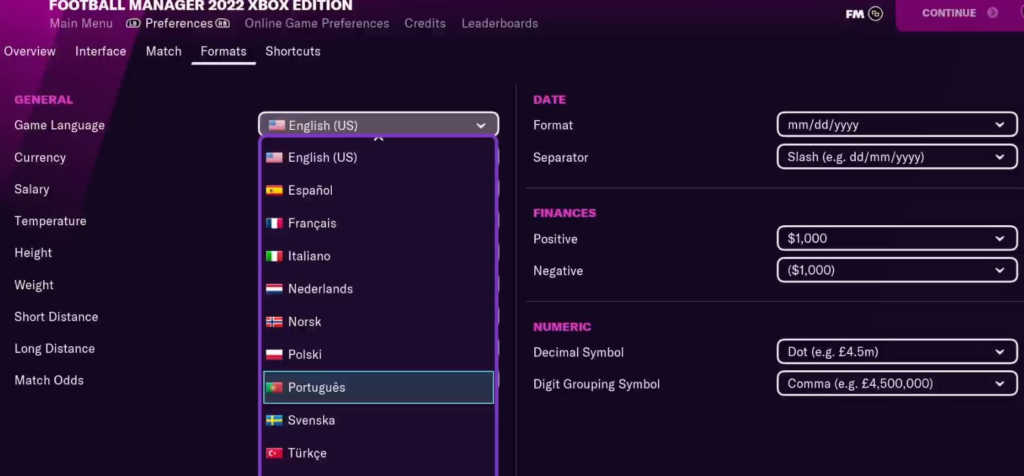
Task: Click the Height setting label
Action: pyautogui.click(x=33, y=253)
